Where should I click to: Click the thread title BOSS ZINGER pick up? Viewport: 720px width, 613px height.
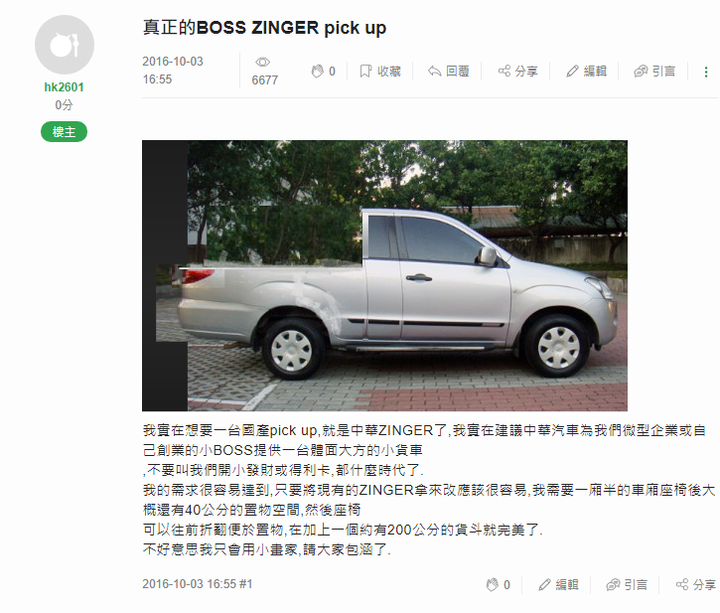pos(264,28)
